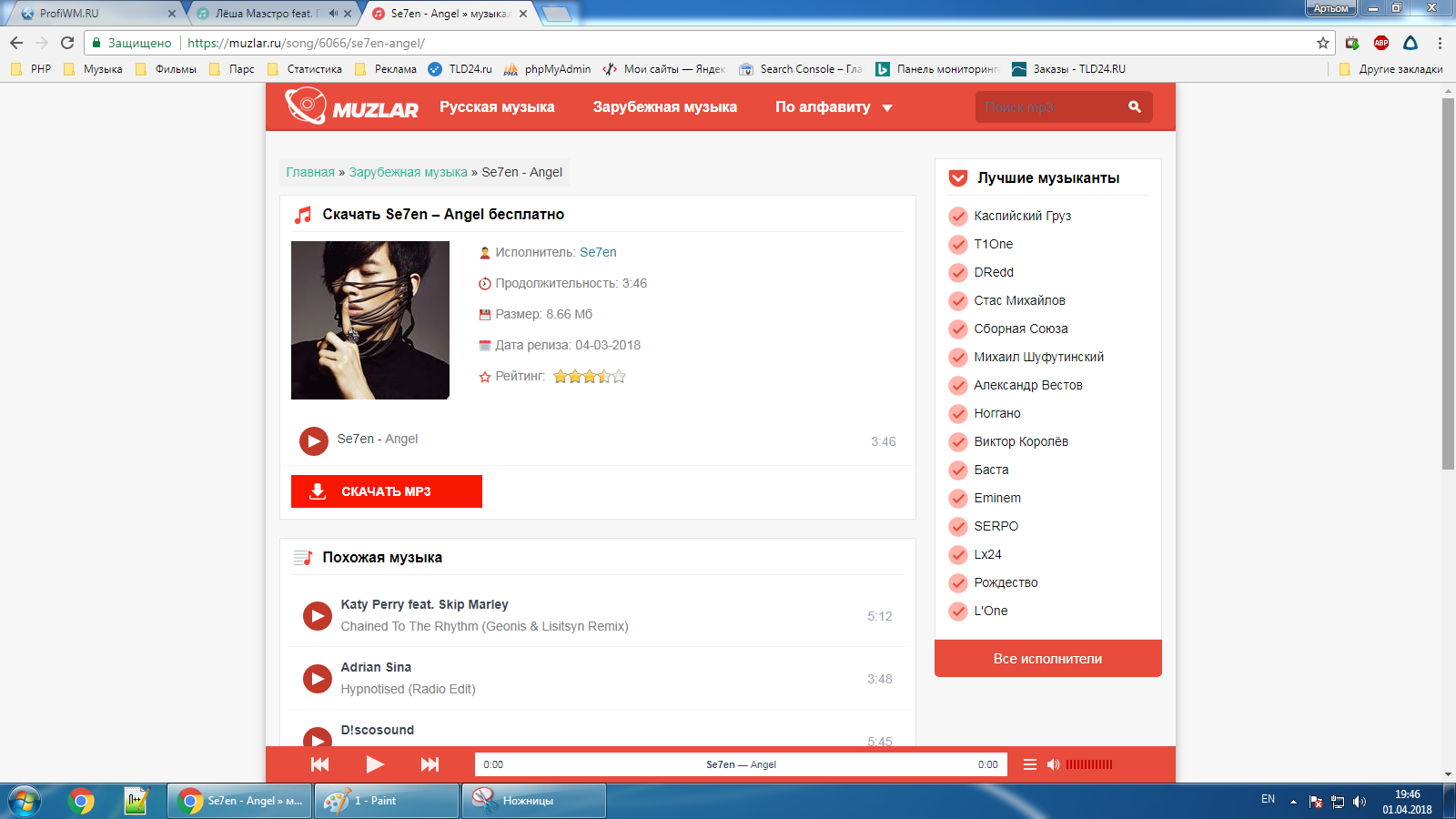The width and height of the screenshot is (1456, 819).
Task: Show hidden system tray icons
Action: (x=1293, y=802)
